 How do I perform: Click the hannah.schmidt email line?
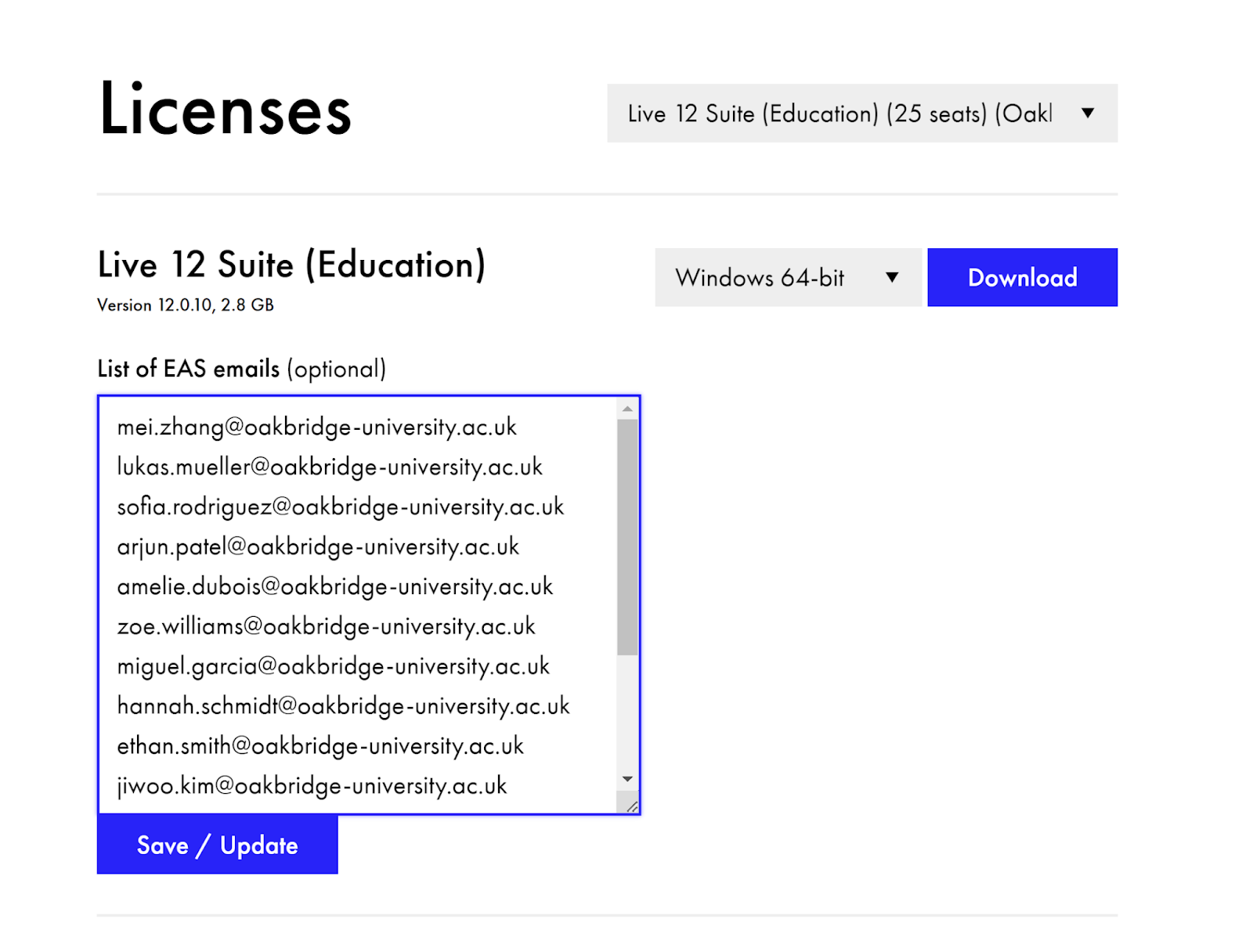click(x=344, y=707)
